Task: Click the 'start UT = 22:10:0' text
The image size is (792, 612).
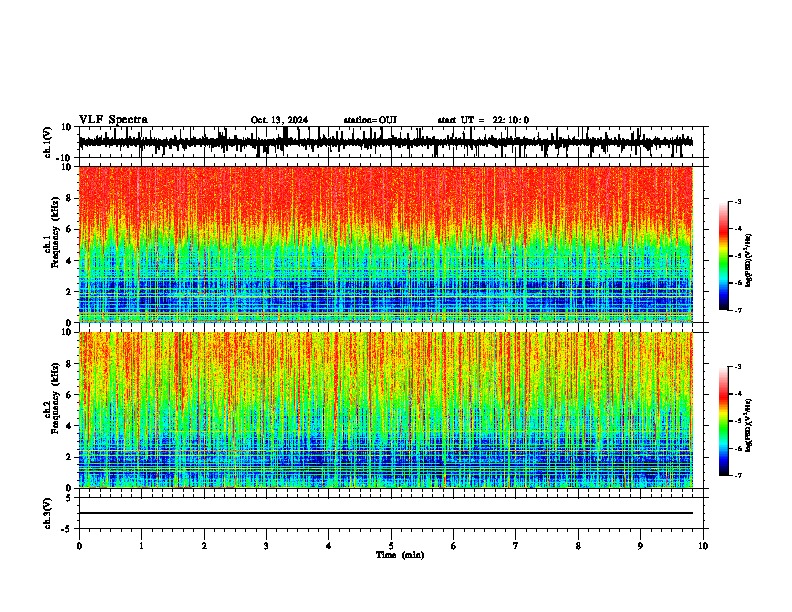Action: (483, 120)
